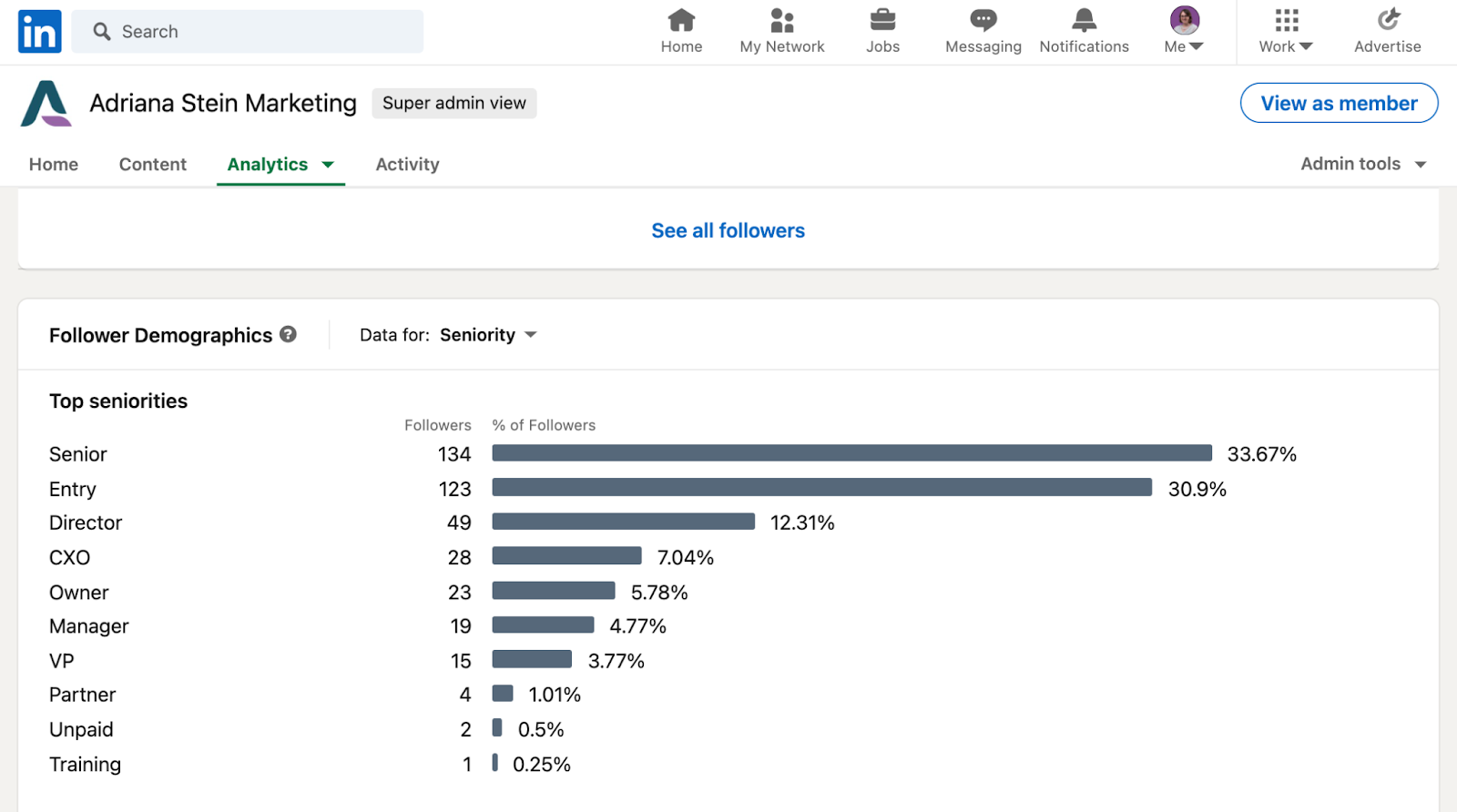
Task: Click the search magnifier icon
Action: point(102,32)
